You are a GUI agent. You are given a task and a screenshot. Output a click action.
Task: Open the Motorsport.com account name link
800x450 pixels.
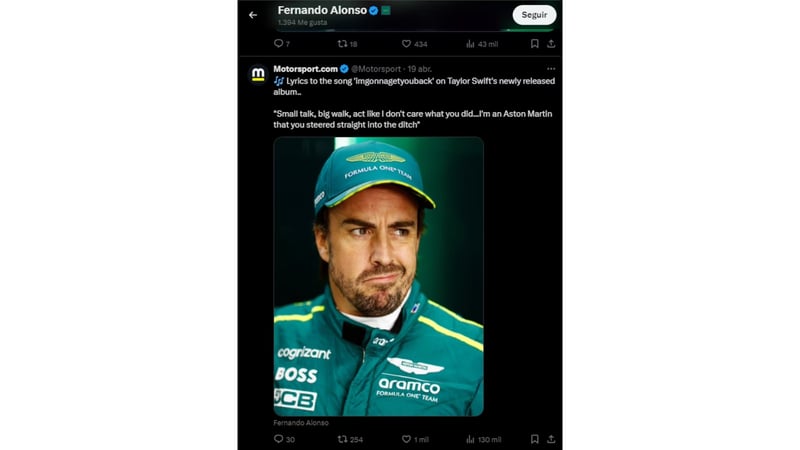coord(305,68)
